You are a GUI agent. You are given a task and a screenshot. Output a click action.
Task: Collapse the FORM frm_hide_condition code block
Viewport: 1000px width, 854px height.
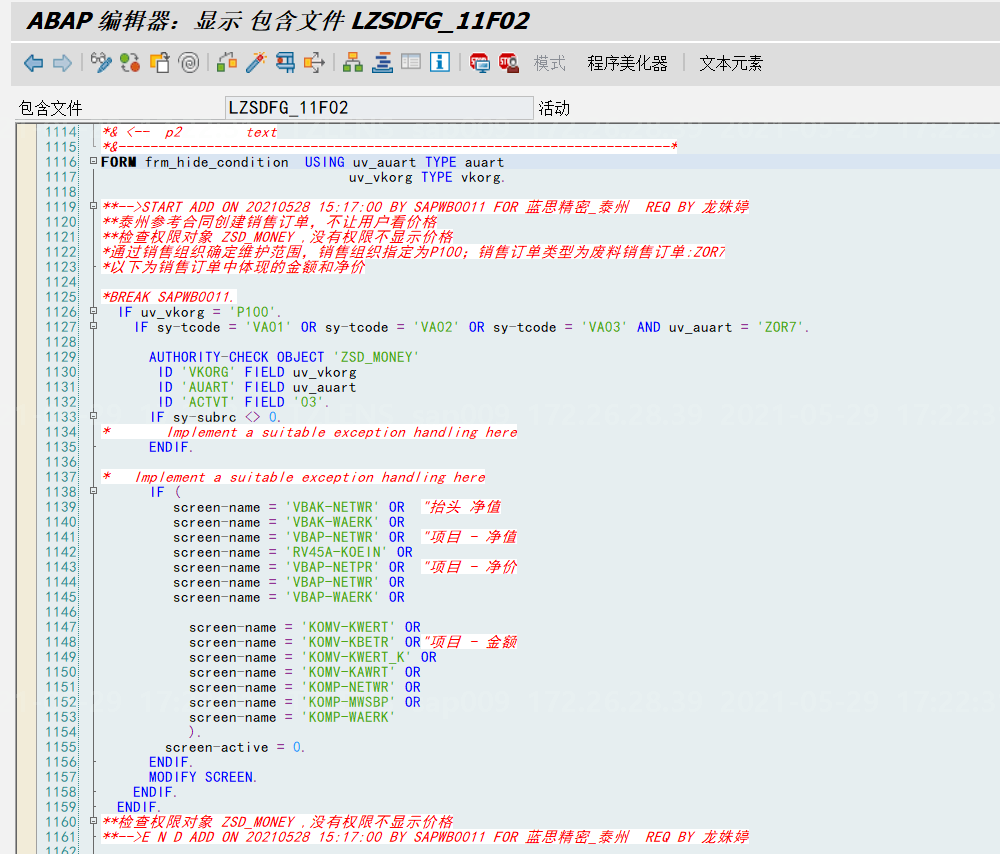click(x=93, y=160)
